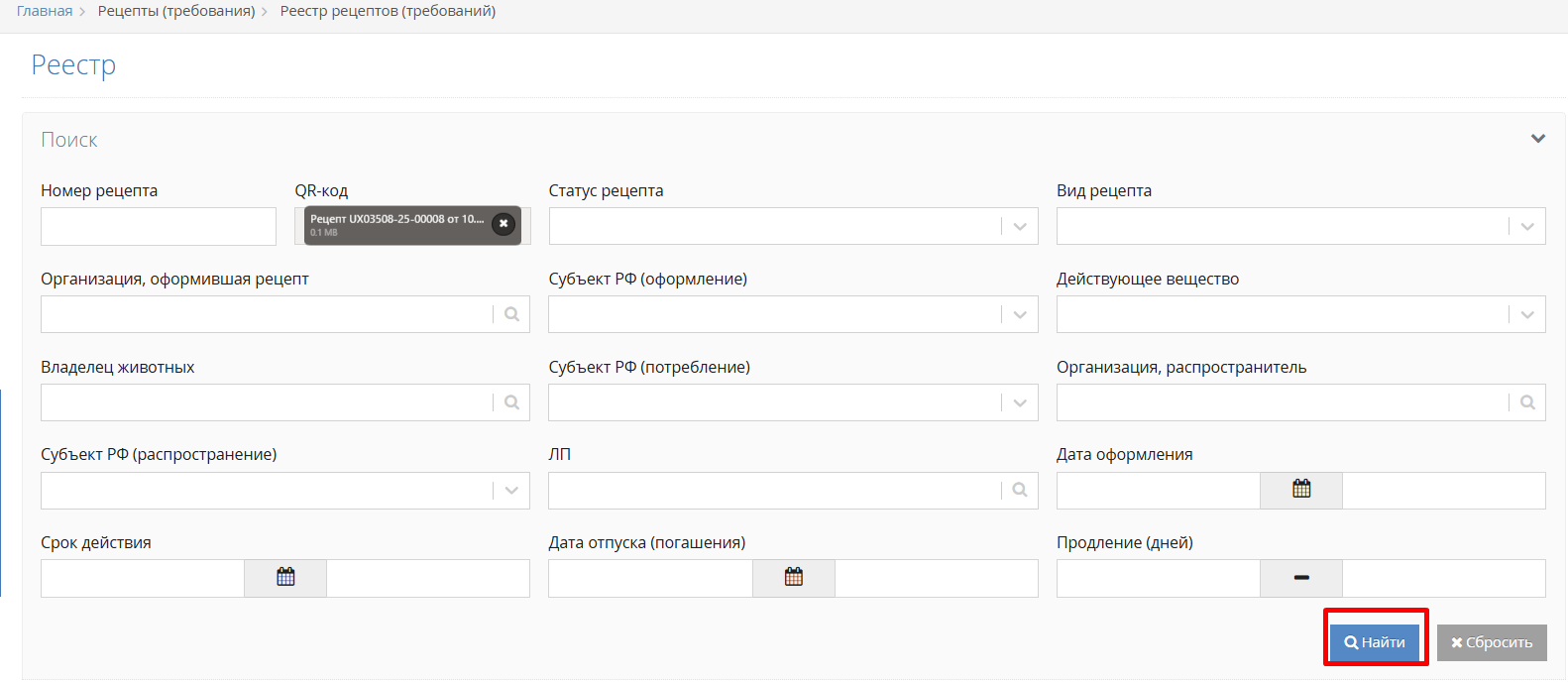Remove the attached QR-code recipe file
The width and height of the screenshot is (1568, 683).
[504, 224]
